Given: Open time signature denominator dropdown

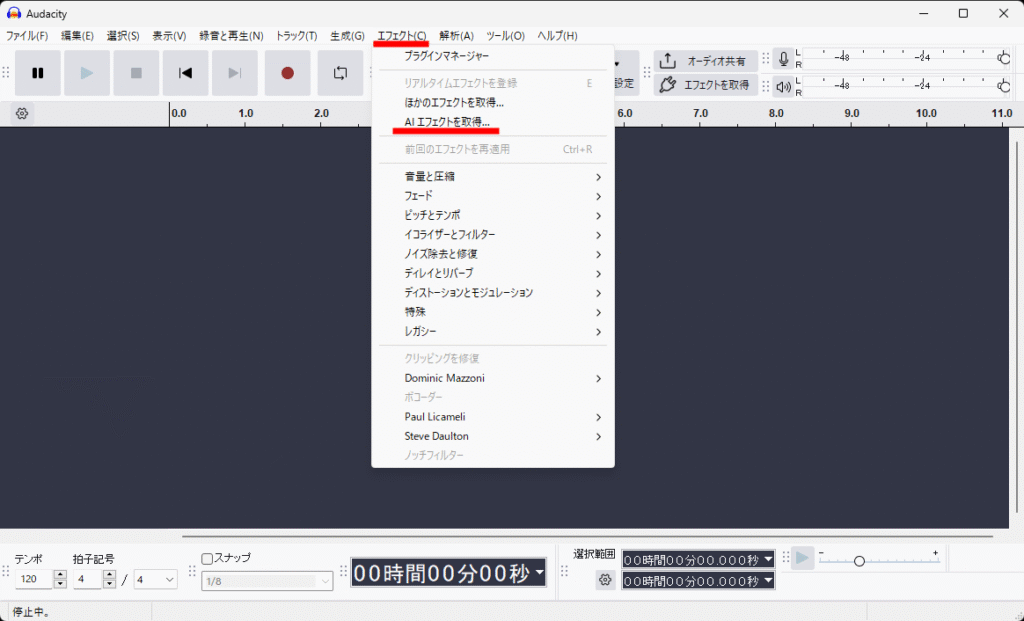Looking at the screenshot, I should [155, 579].
